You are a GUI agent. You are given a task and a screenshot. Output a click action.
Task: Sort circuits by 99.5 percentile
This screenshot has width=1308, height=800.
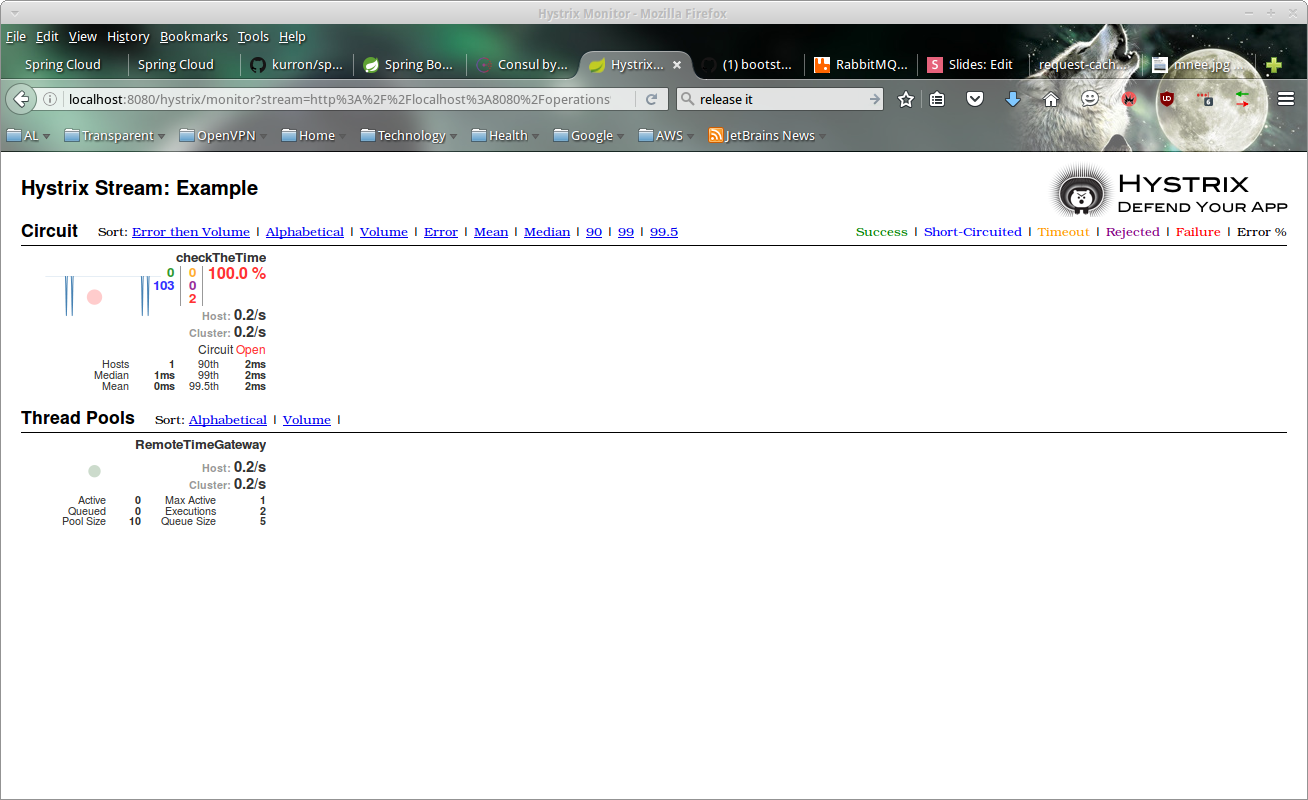coord(664,232)
